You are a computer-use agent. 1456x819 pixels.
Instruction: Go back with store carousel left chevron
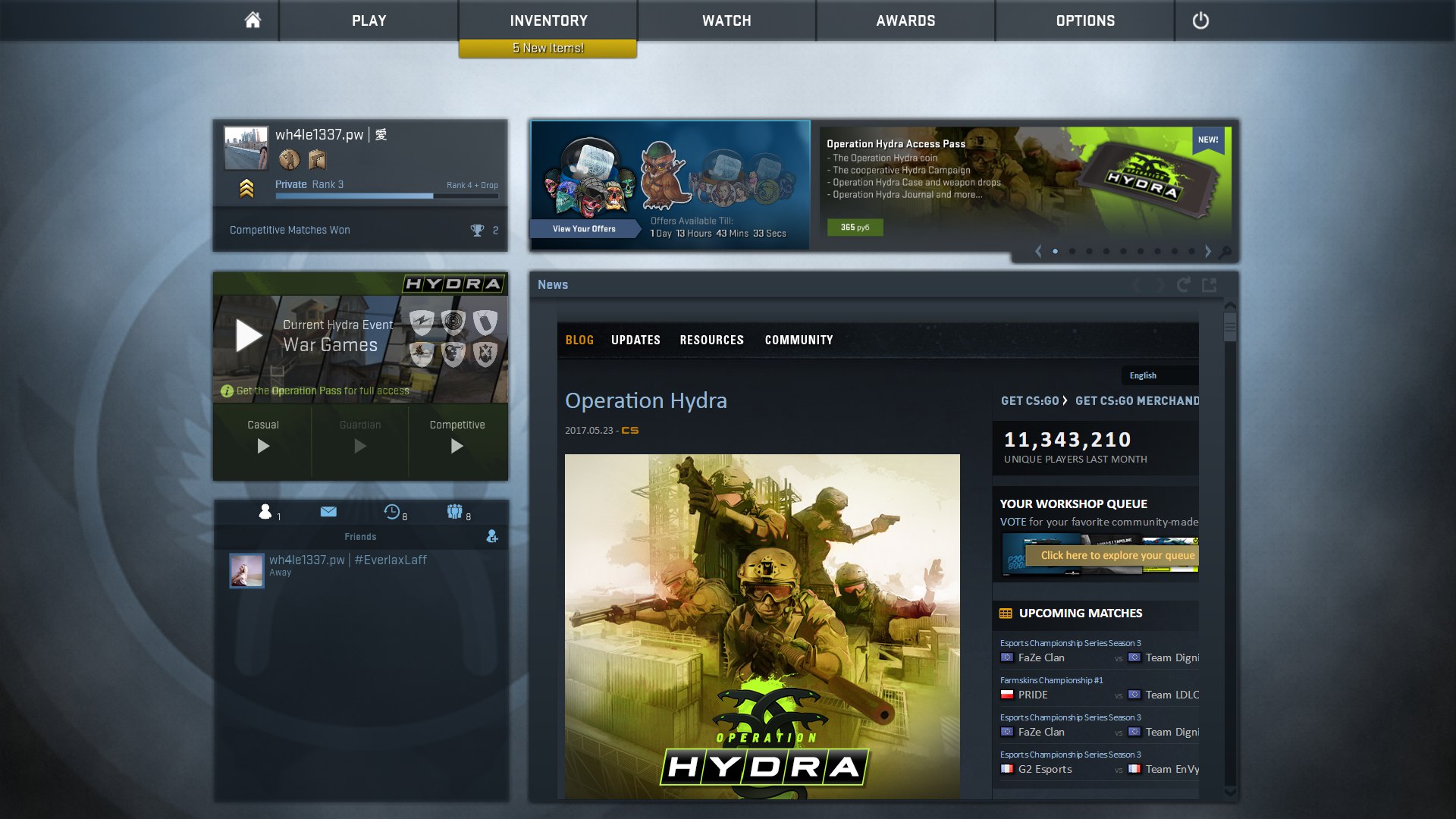pos(1038,251)
